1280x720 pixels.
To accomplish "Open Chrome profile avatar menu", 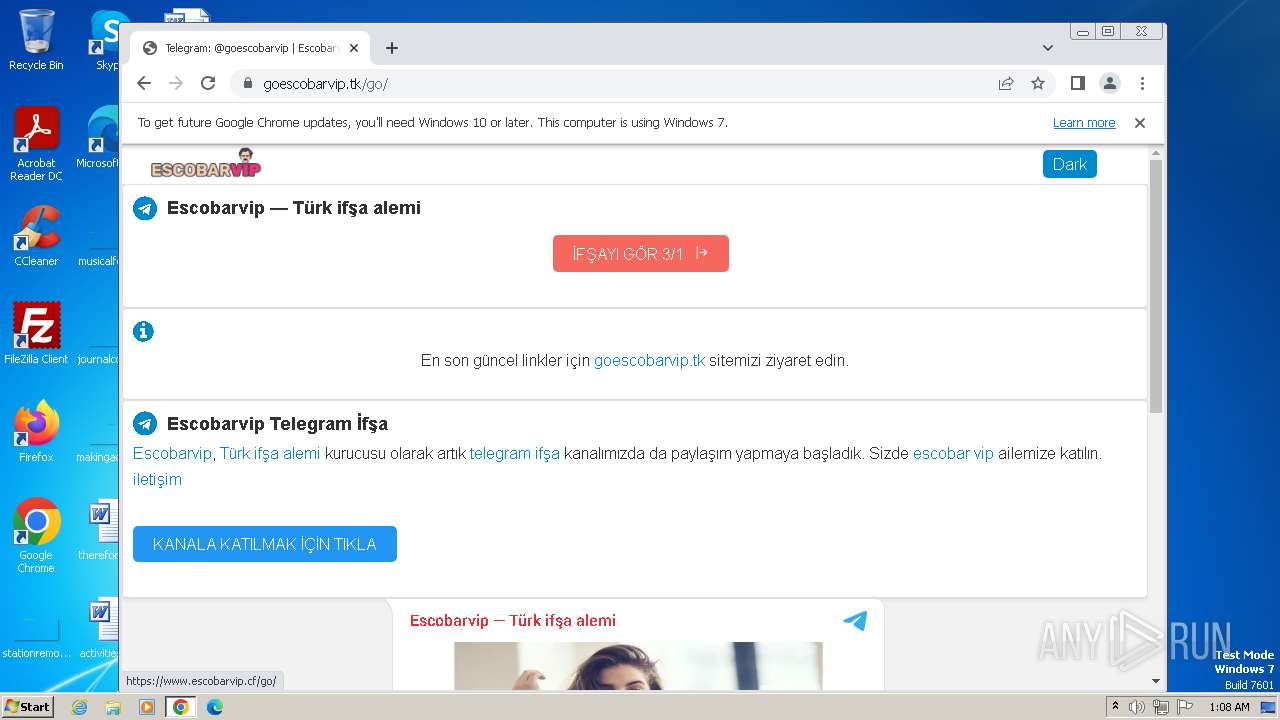I will pos(1110,83).
